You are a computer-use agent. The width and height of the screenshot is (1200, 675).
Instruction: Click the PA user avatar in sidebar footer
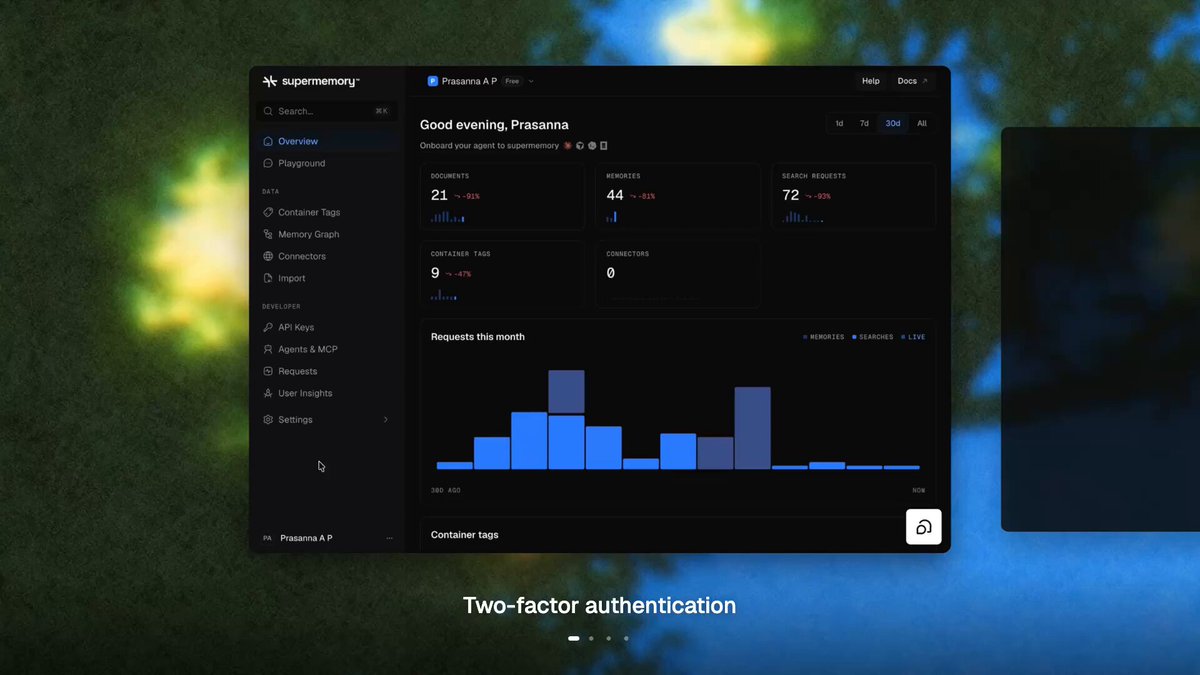[x=267, y=538]
